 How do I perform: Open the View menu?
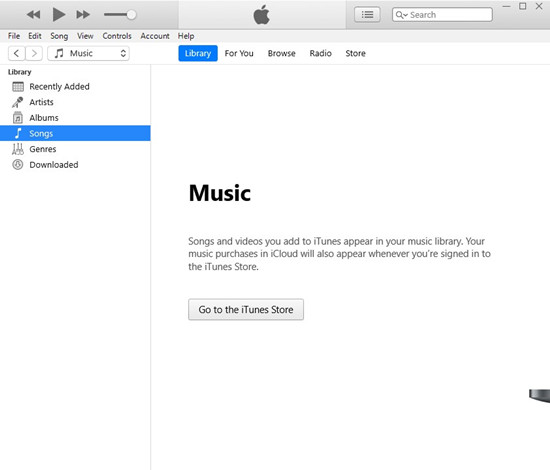point(85,36)
